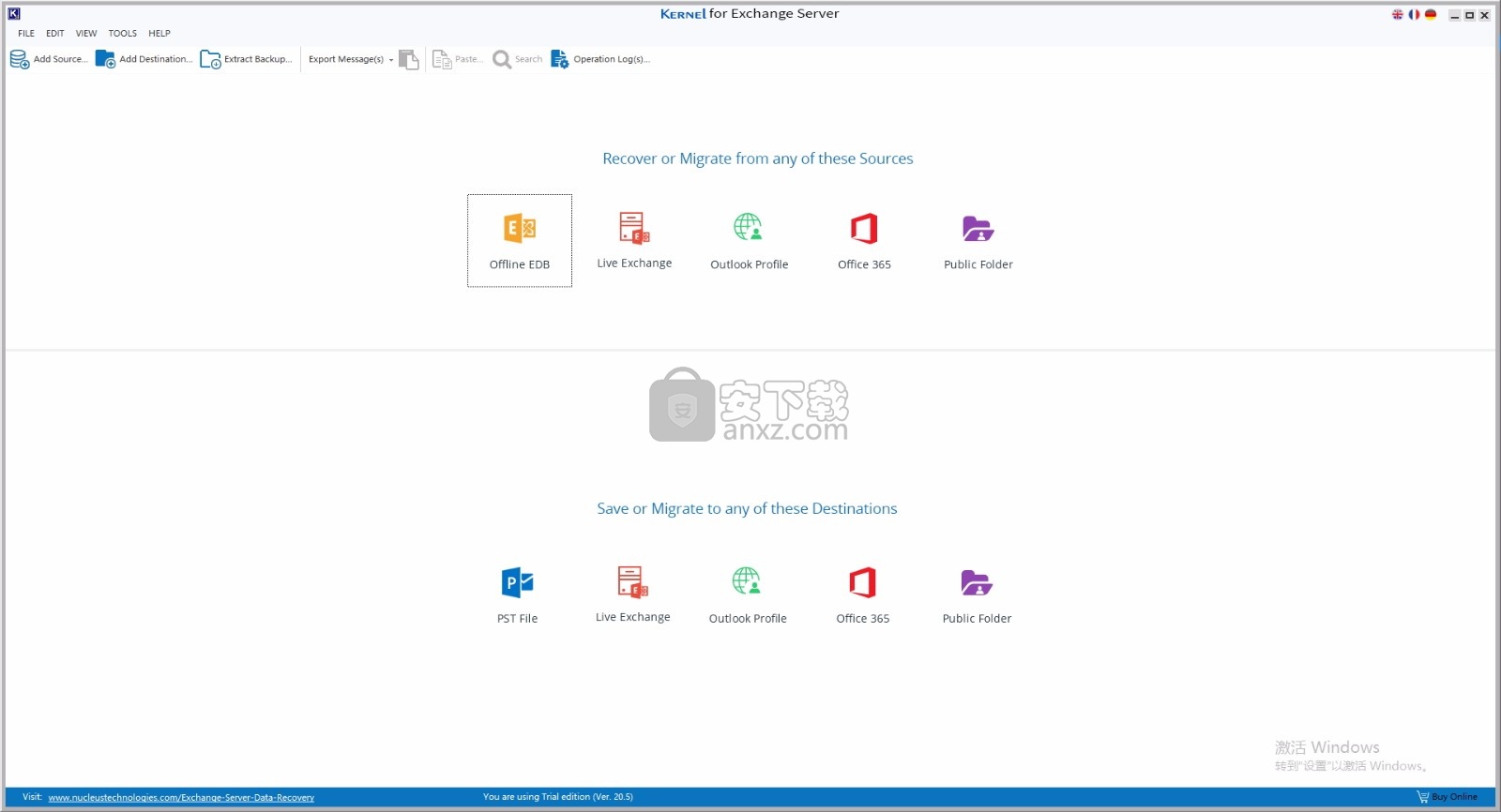The width and height of the screenshot is (1501, 812).
Task: Pick Outlook Profile as source
Action: point(749,241)
